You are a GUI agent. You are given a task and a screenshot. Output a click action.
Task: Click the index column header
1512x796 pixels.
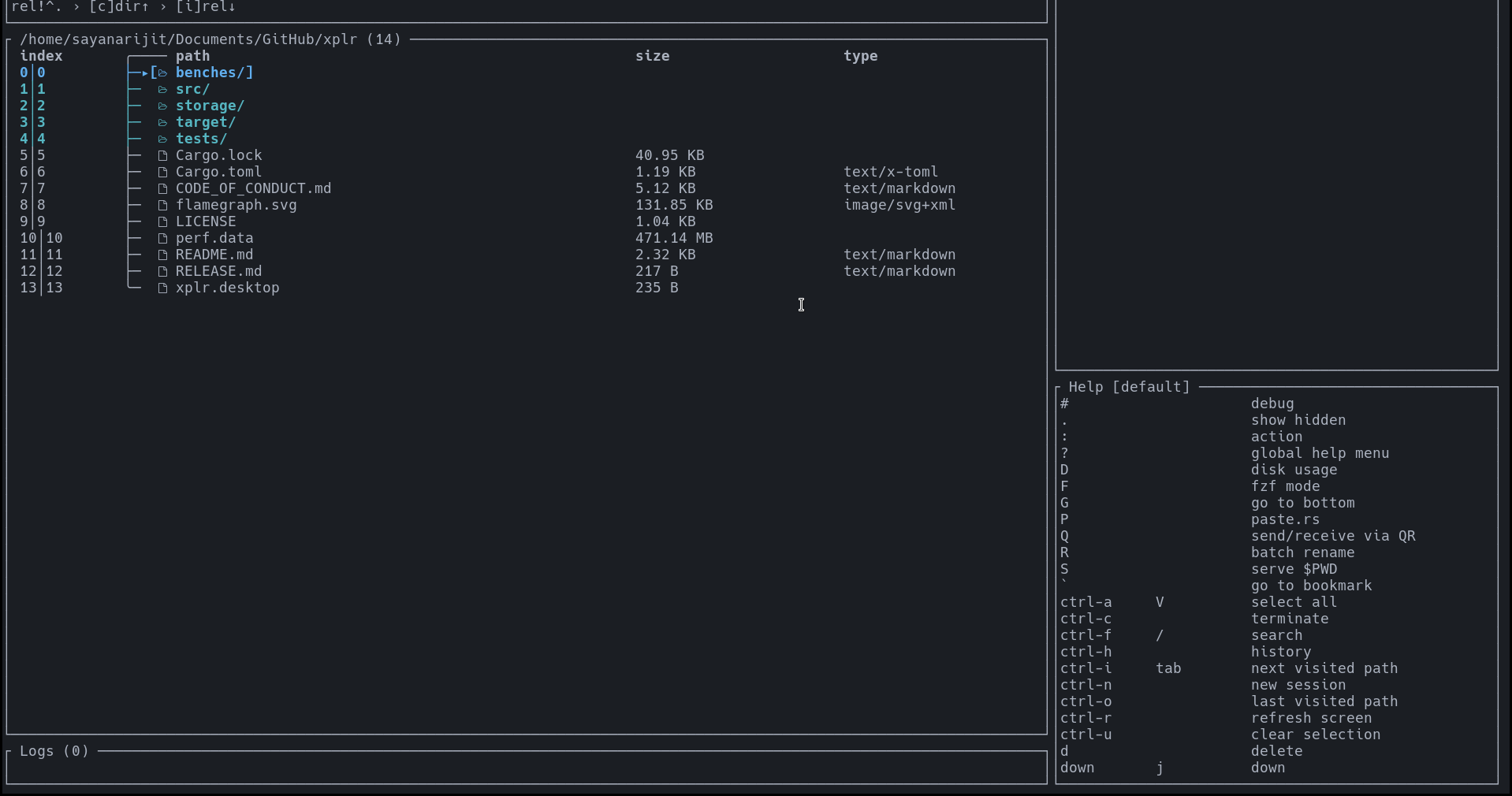[x=41, y=56]
